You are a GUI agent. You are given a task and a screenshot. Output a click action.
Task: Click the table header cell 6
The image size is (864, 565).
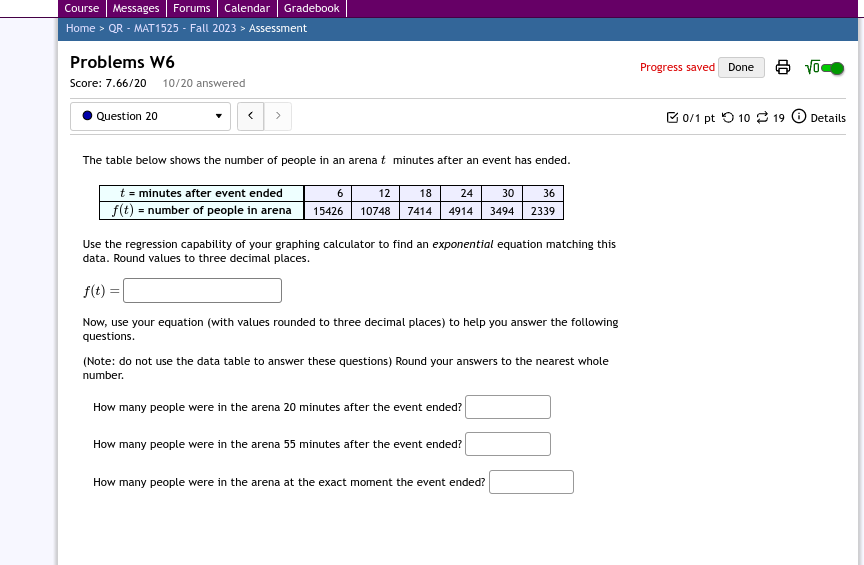328,193
